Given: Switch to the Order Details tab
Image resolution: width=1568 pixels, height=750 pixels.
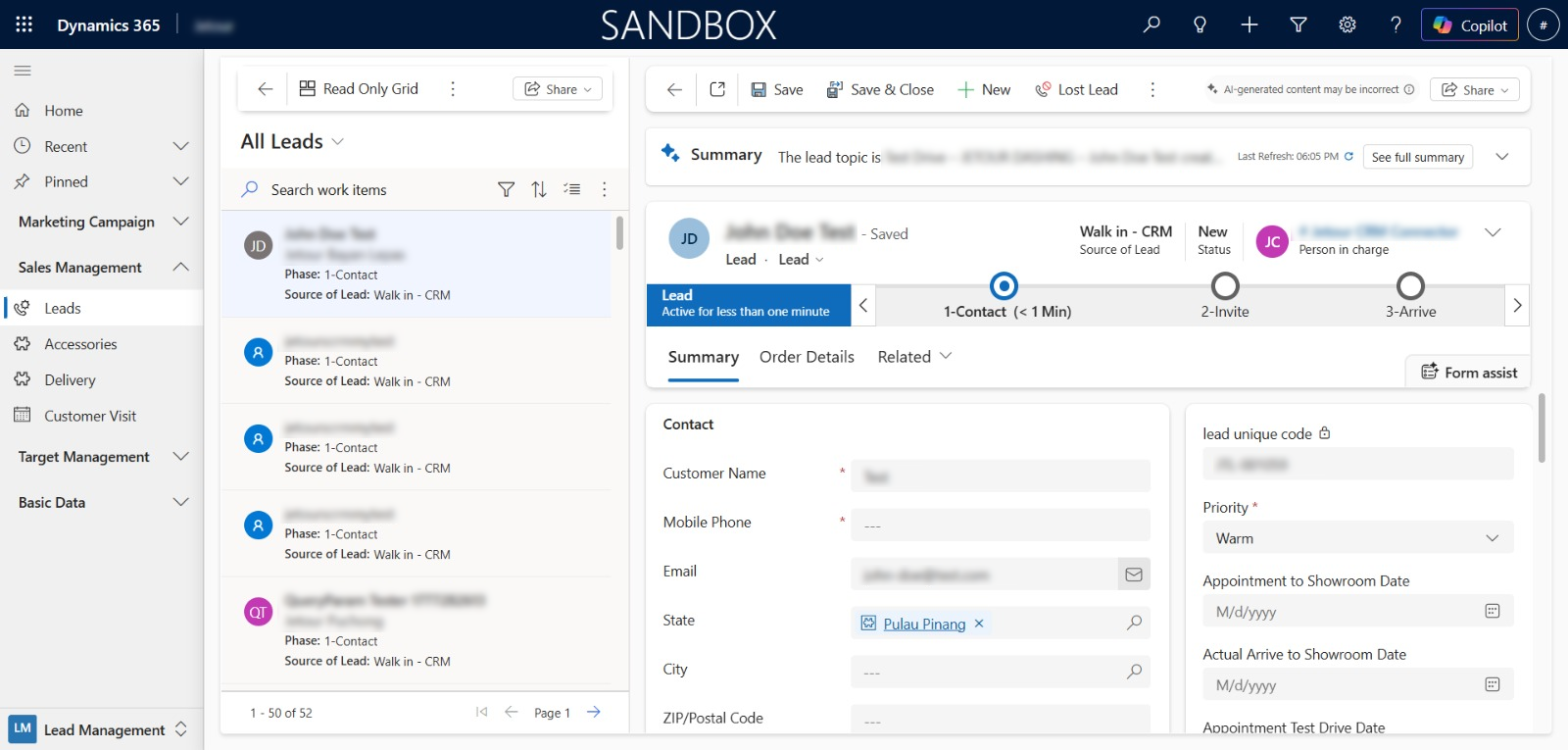Looking at the screenshot, I should [807, 357].
